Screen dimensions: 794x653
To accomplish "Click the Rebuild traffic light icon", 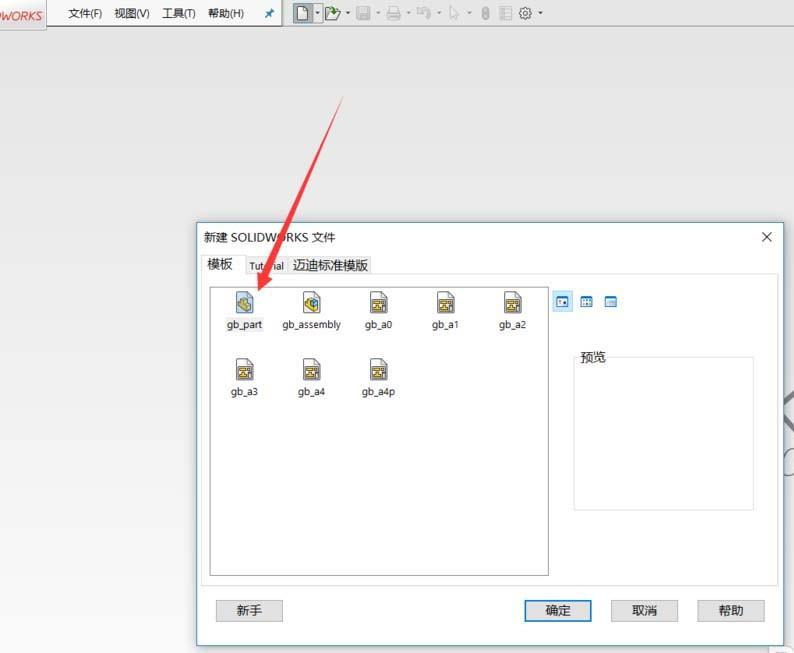I will tap(485, 13).
